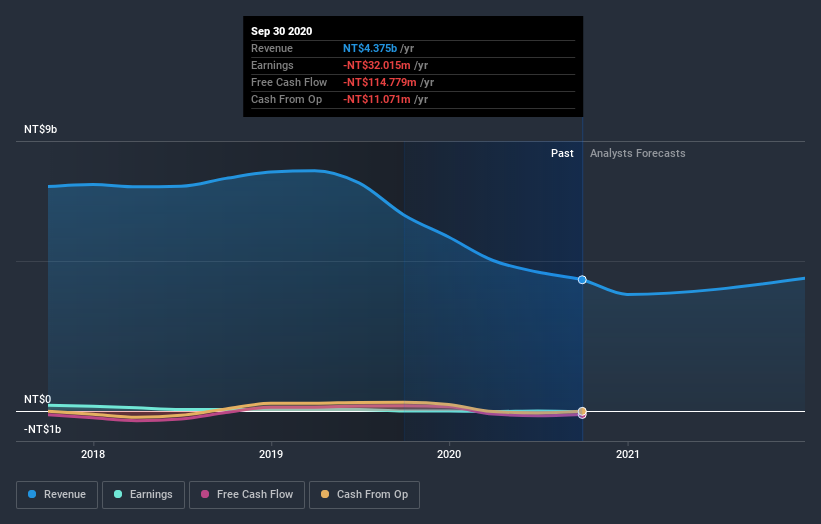Click the 2019 x-axis label
Screen dimensions: 821x524
[271, 454]
